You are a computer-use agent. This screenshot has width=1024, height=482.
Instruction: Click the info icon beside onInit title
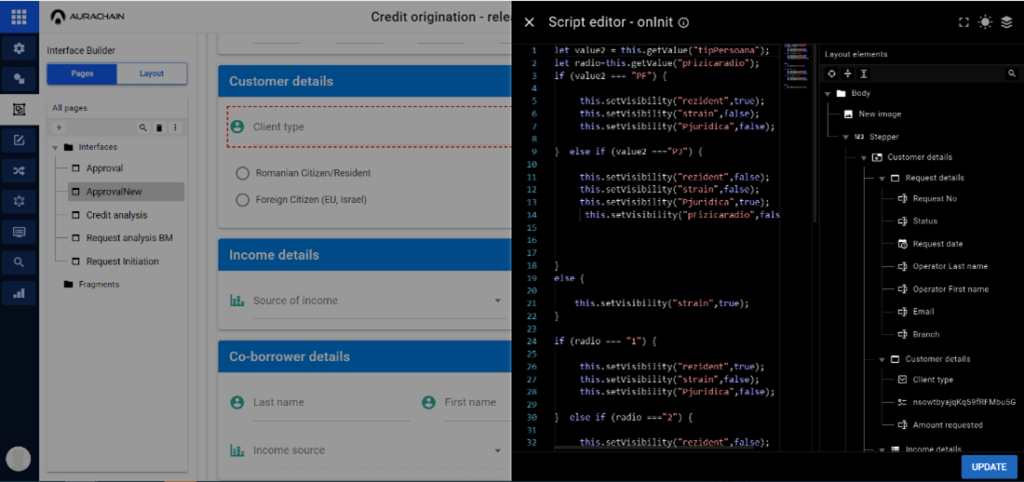684,22
